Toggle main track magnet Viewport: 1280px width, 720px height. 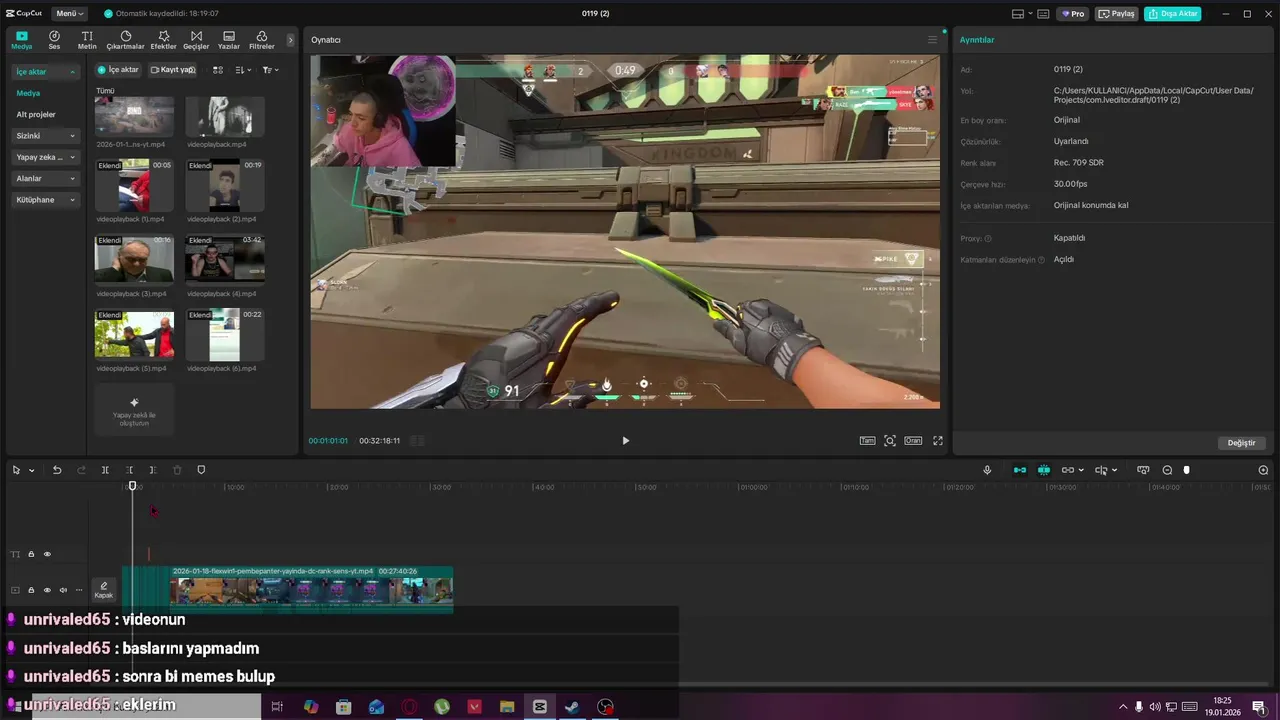(x=1020, y=470)
